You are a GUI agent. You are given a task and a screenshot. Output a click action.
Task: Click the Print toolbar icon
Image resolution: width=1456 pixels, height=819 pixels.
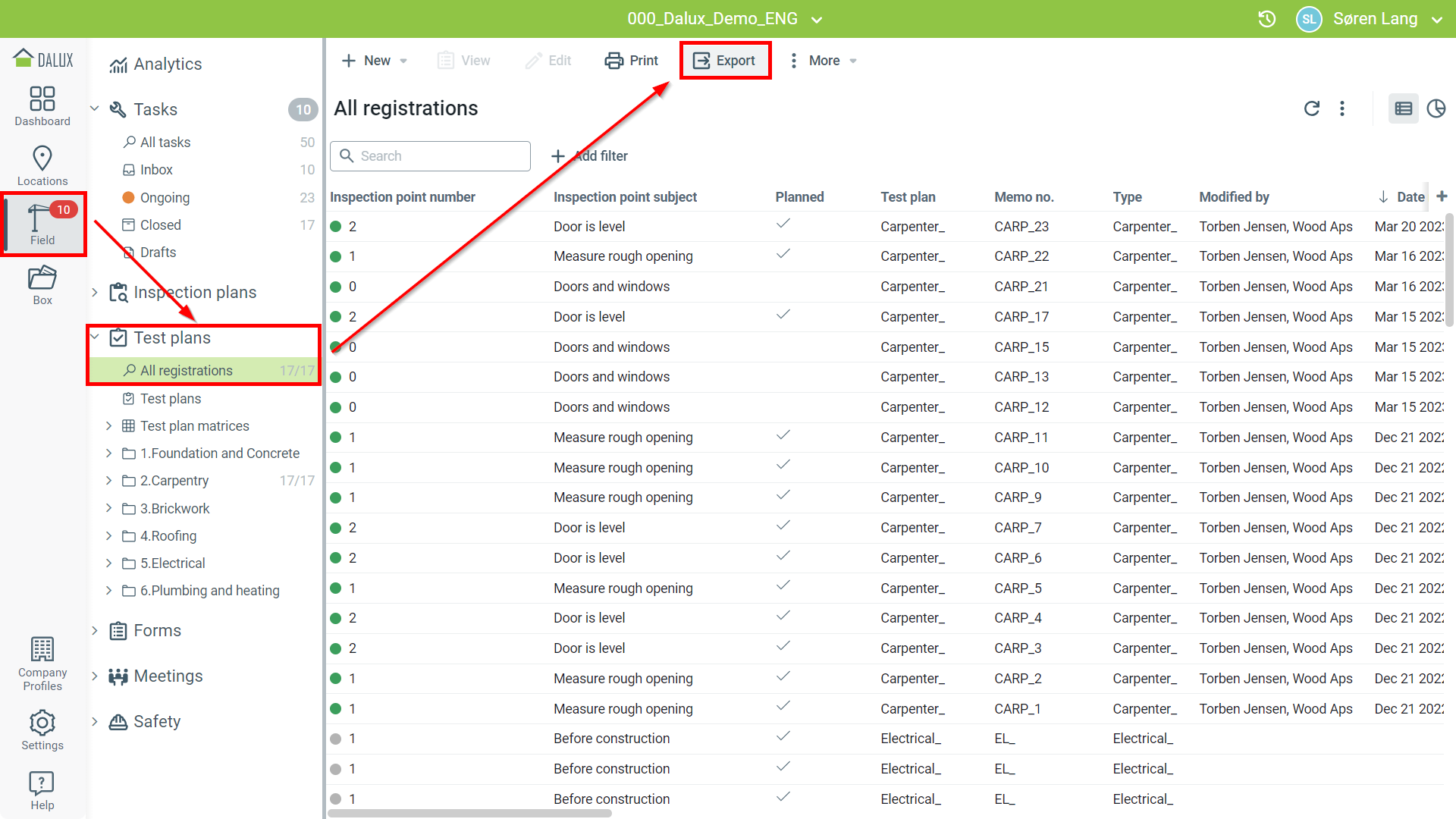[x=613, y=61]
